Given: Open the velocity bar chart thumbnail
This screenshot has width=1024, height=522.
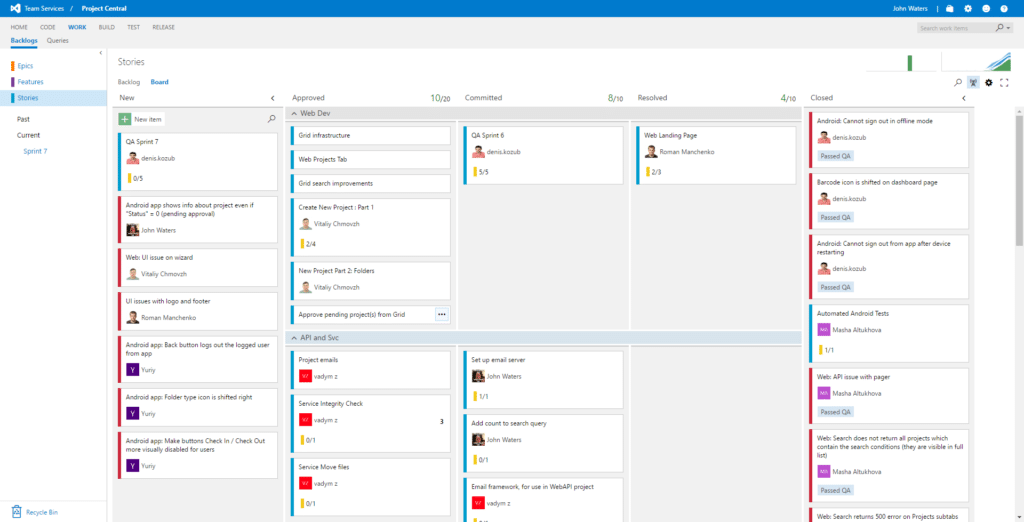Looking at the screenshot, I should click(901, 62).
